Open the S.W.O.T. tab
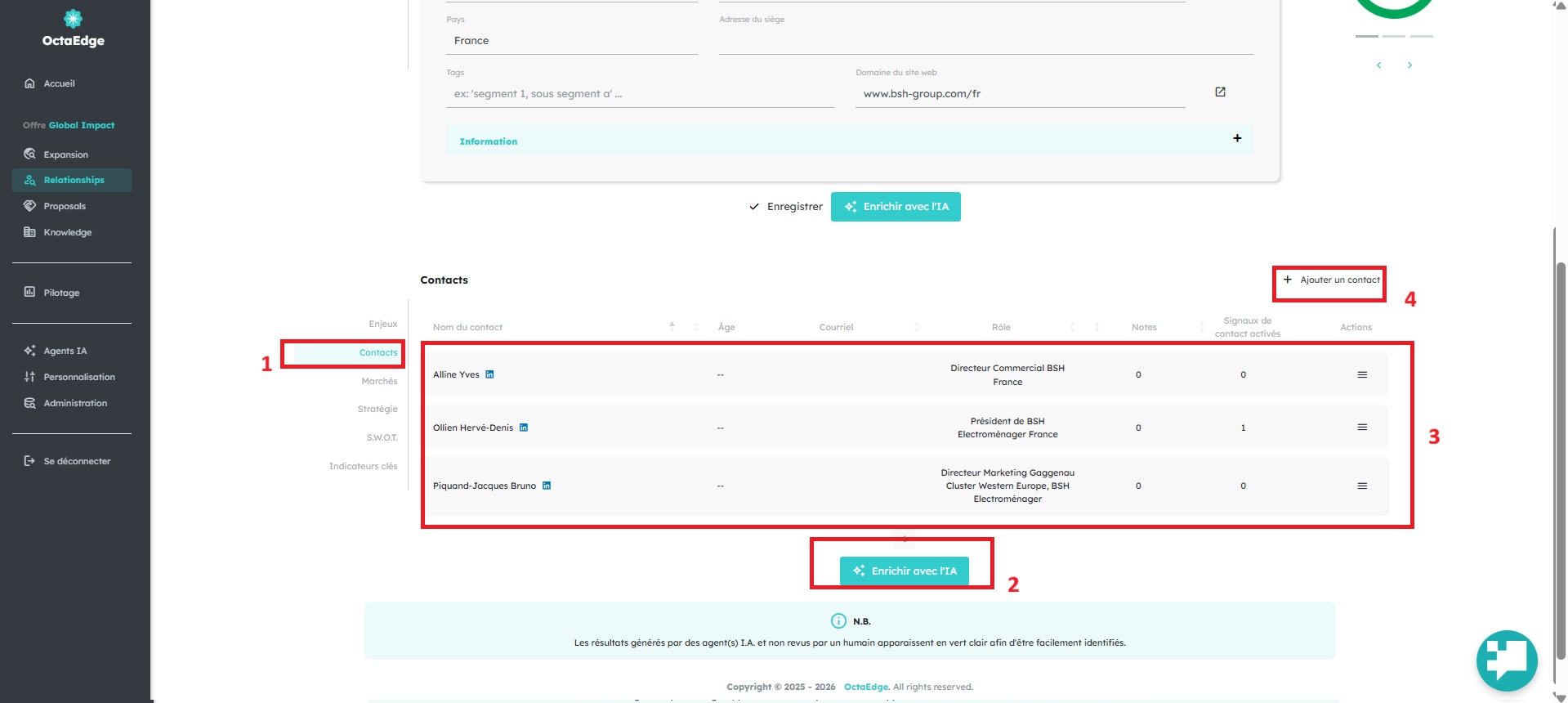Screen dimensions: 1568x703 (x=382, y=437)
